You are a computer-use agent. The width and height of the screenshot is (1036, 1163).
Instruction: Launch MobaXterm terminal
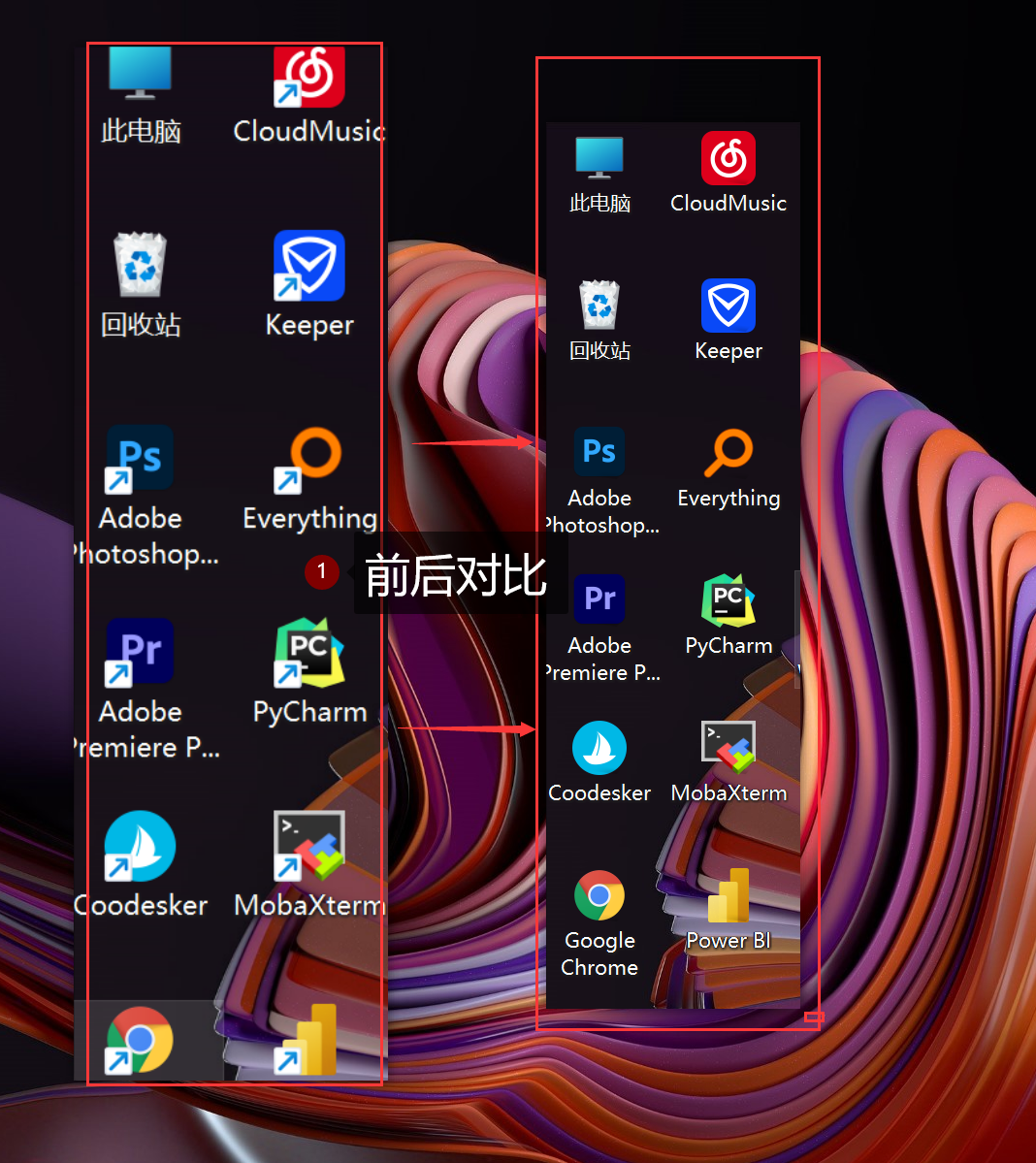click(308, 846)
